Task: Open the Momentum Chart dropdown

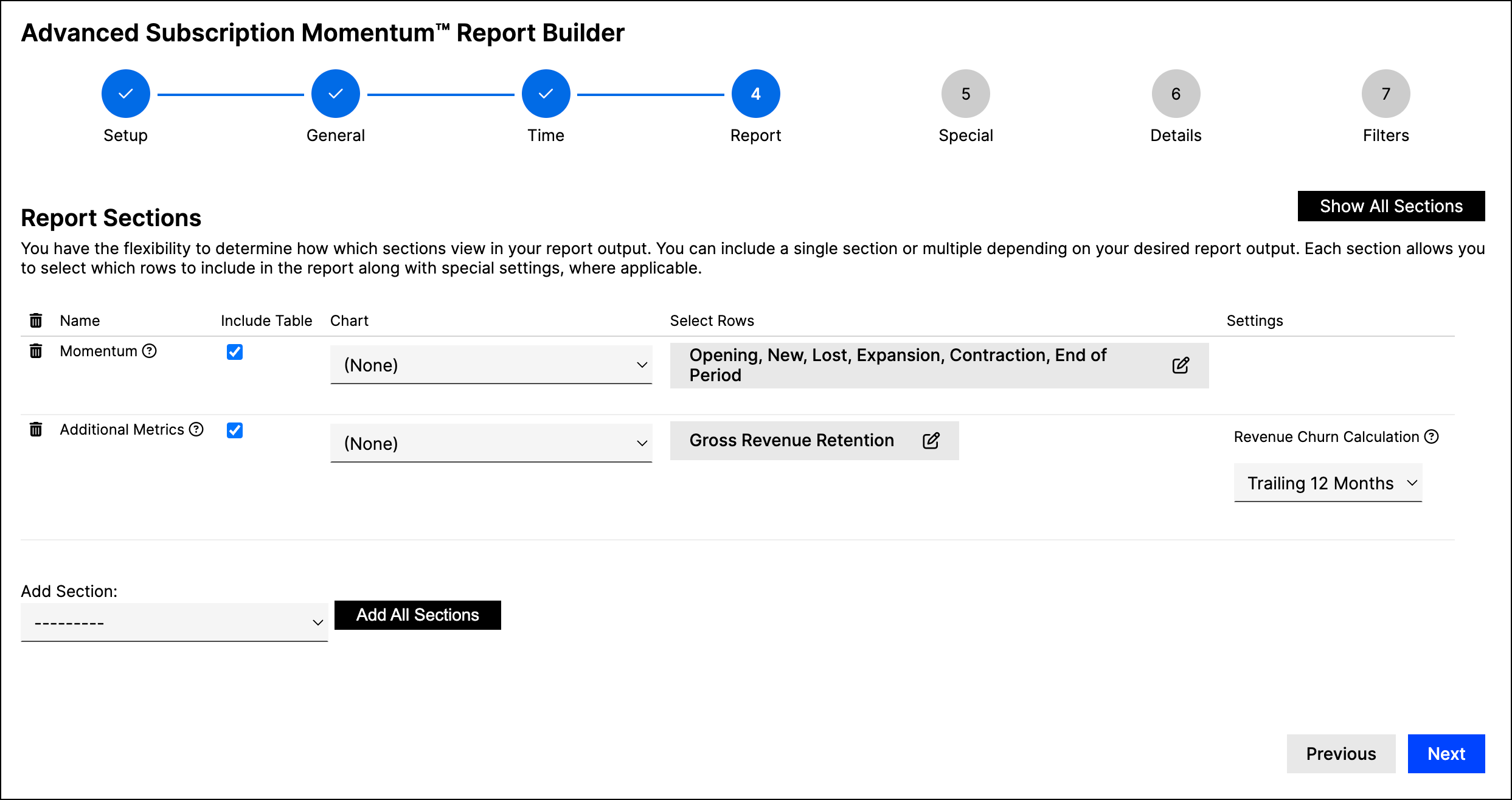Action: (x=491, y=365)
